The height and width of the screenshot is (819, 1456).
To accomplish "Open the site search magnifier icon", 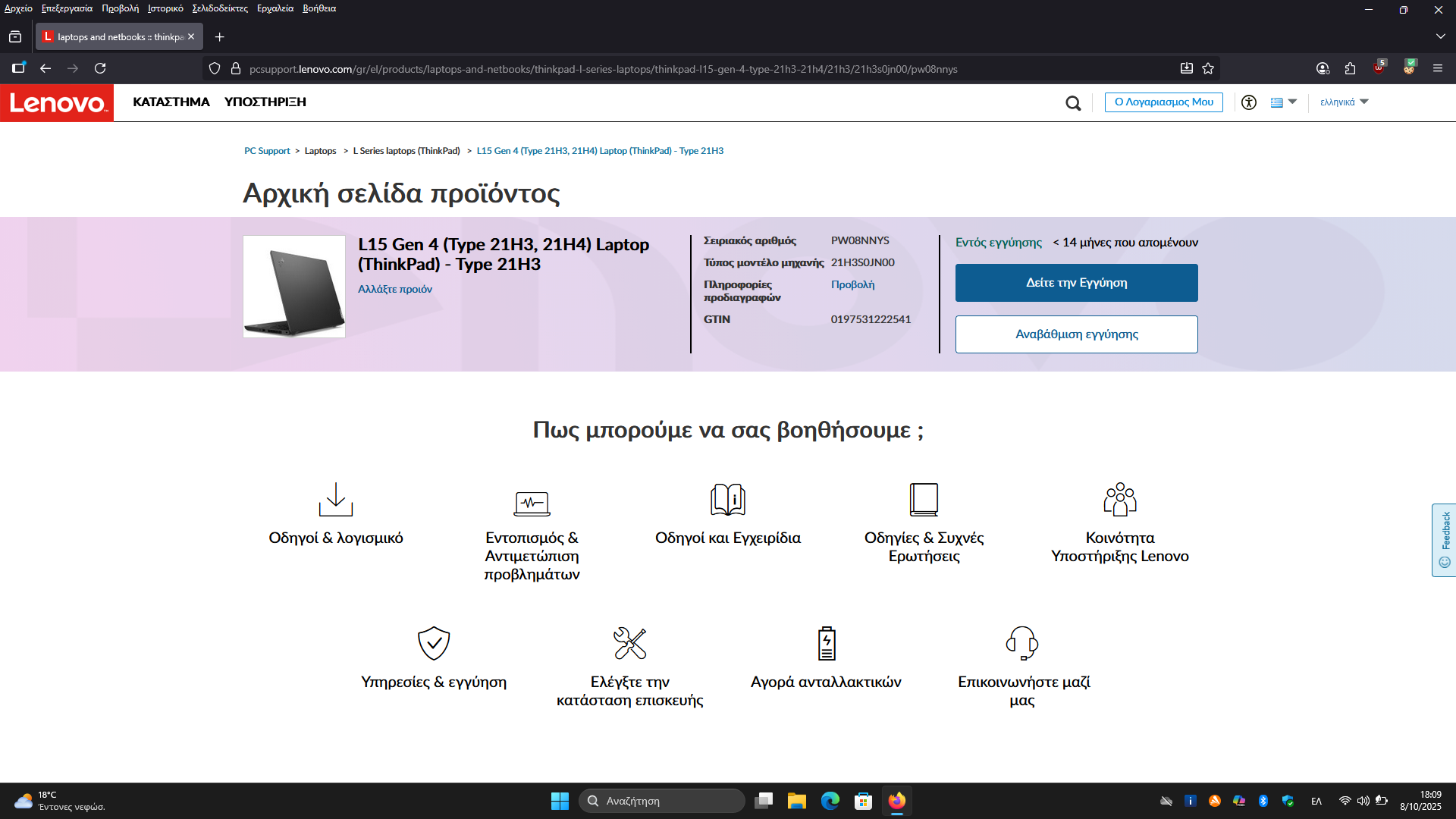I will (1072, 103).
